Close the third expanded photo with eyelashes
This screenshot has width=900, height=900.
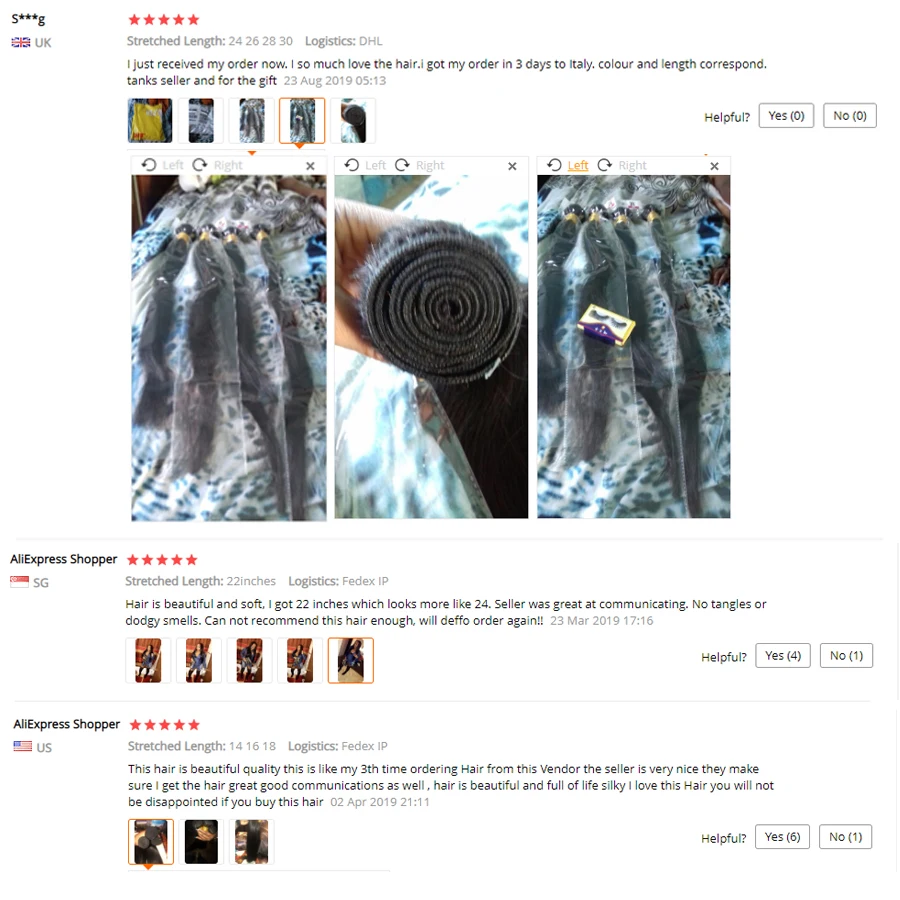point(715,166)
